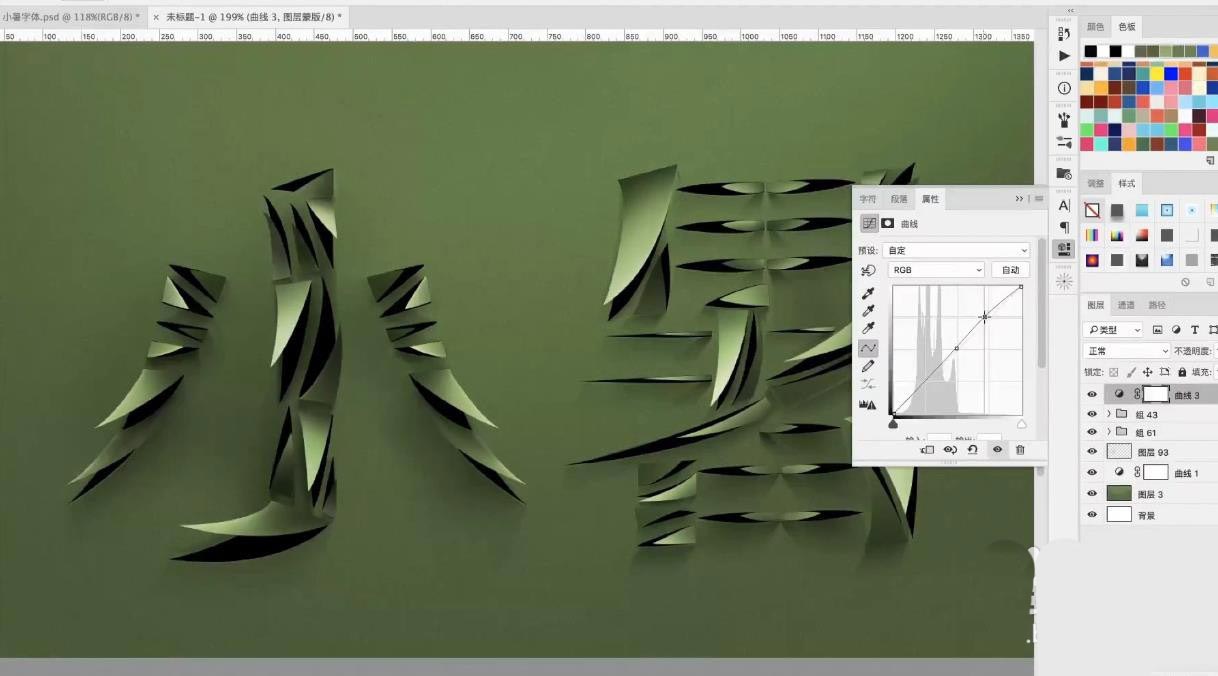Select edit points to modify curve tool
Viewport: 1218px width, 676px height.
coord(868,348)
